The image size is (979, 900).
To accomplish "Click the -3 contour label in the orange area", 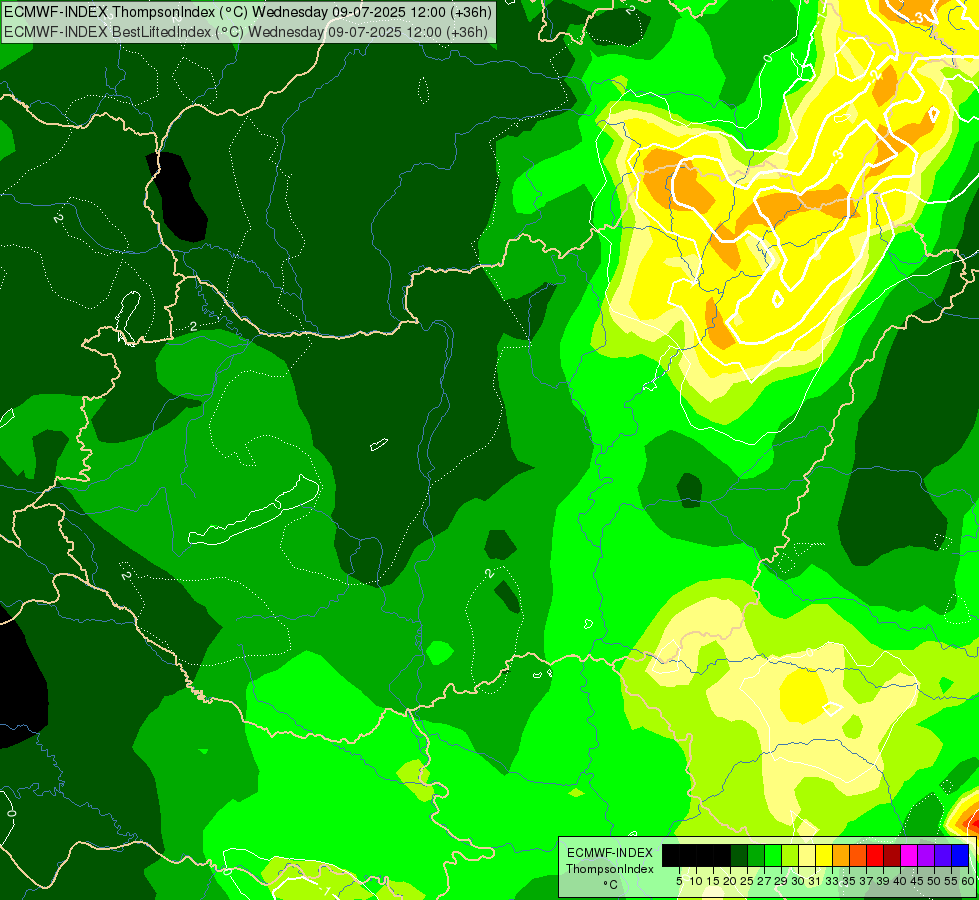I will [x=917, y=17].
